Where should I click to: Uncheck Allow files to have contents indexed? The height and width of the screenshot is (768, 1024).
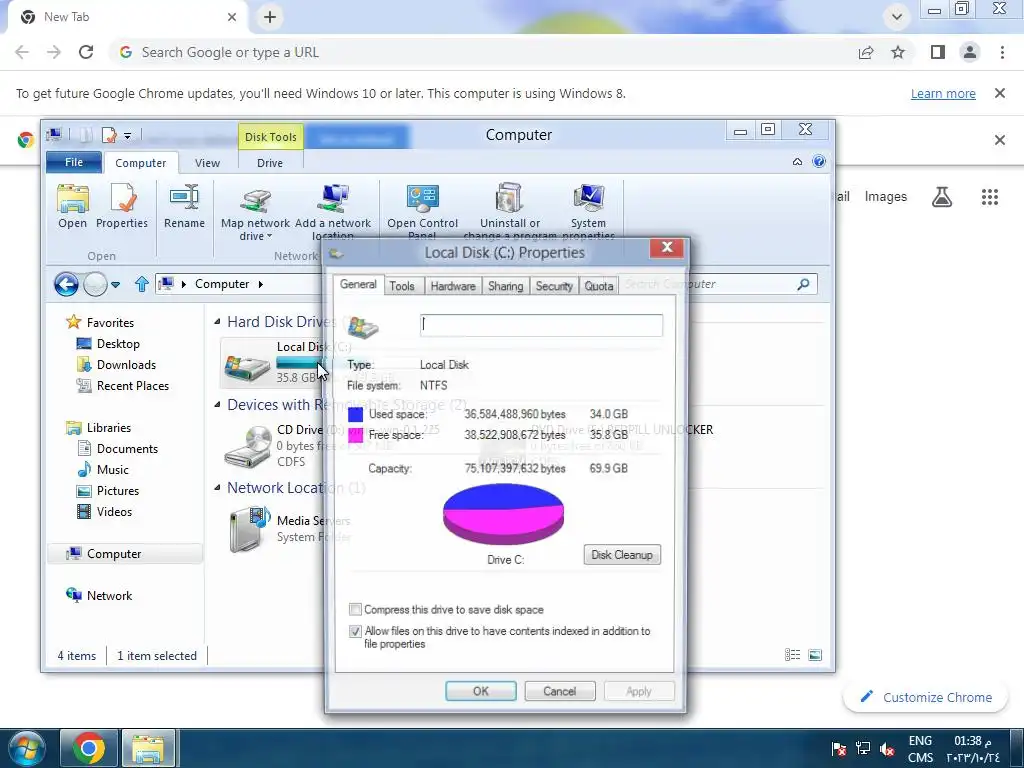coord(355,631)
